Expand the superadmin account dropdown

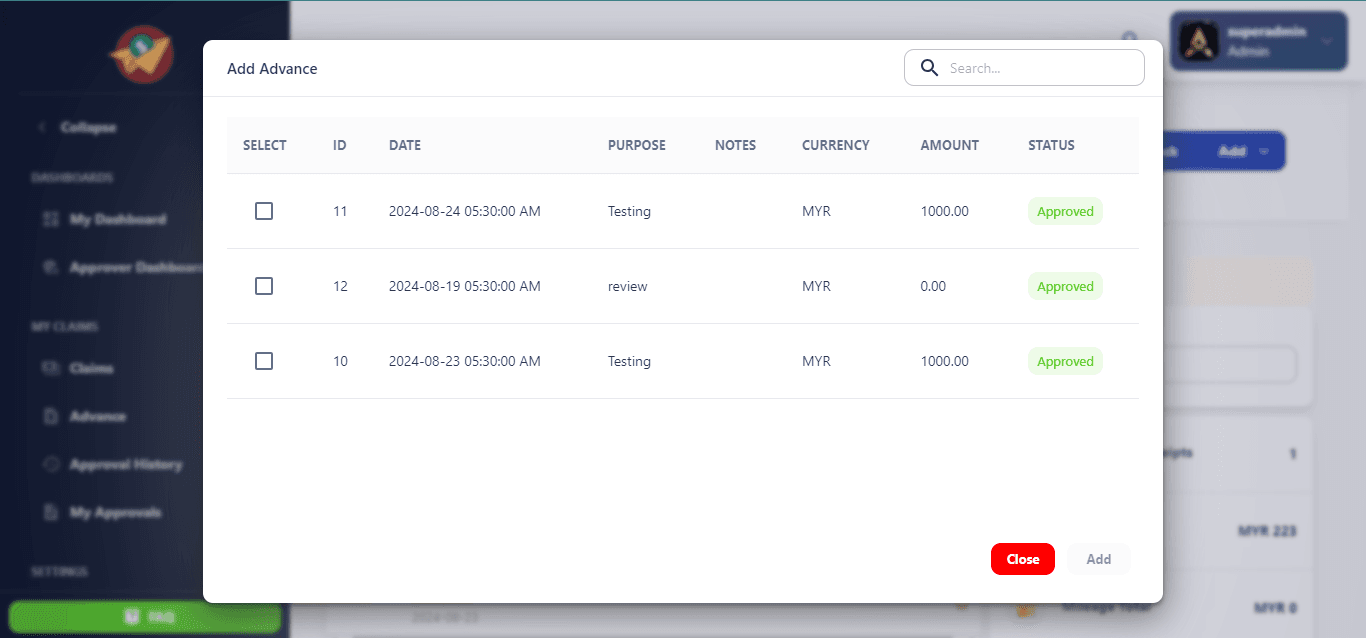click(1327, 41)
